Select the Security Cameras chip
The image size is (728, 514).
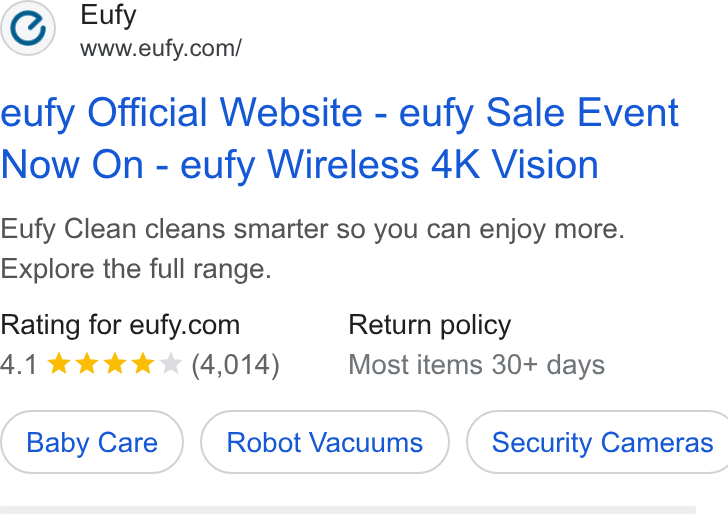[598, 442]
